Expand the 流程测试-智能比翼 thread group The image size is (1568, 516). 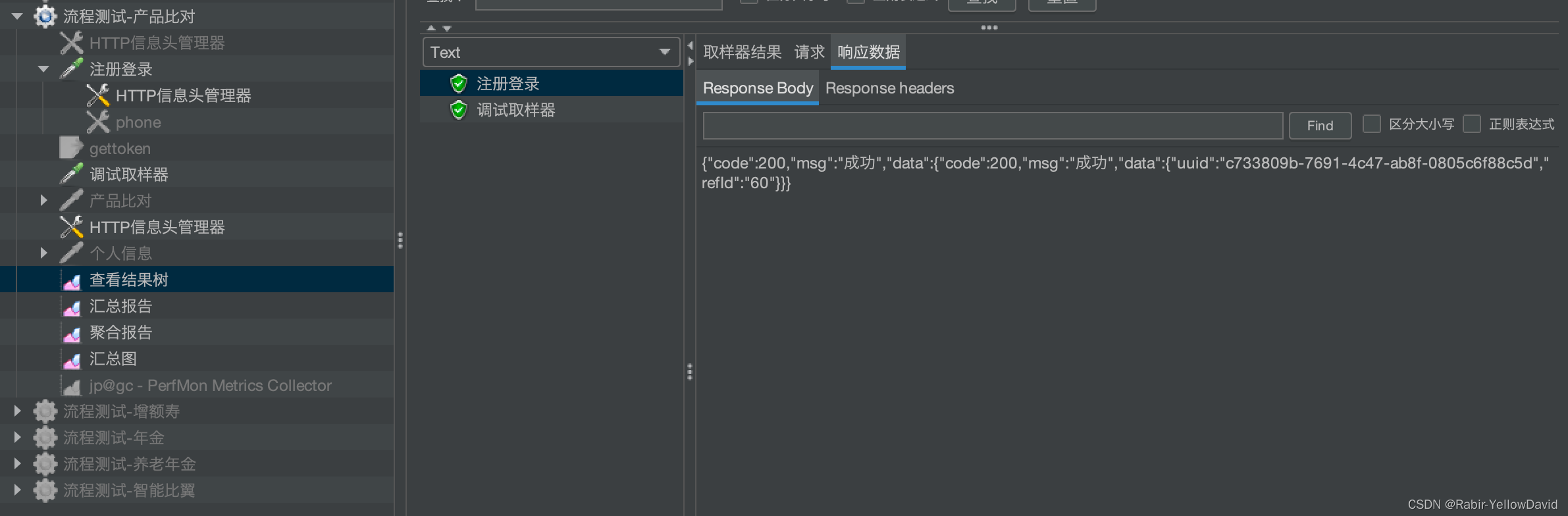coord(18,490)
